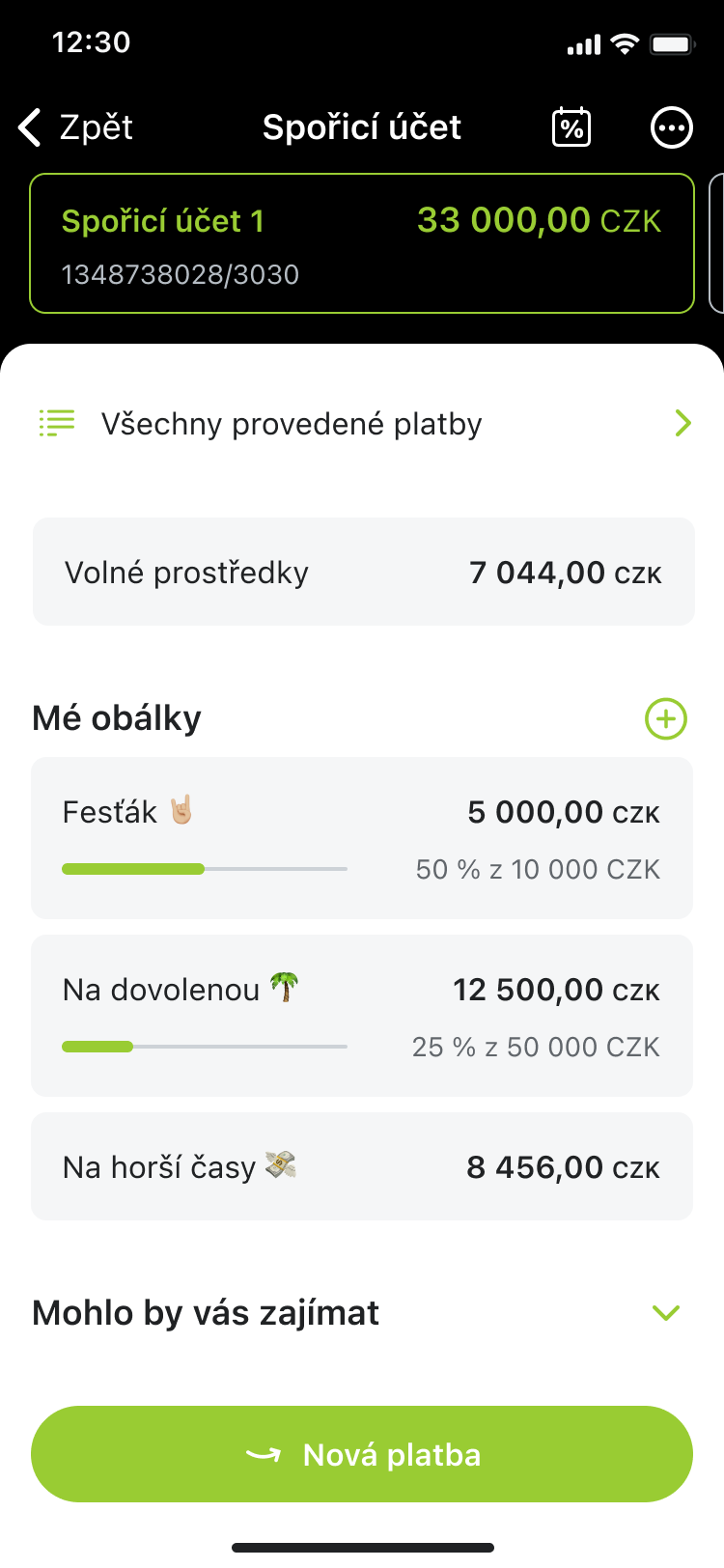The width and height of the screenshot is (724, 1568).
Task: Expand the Mohlo by vás zajímat section
Action: [x=666, y=1313]
